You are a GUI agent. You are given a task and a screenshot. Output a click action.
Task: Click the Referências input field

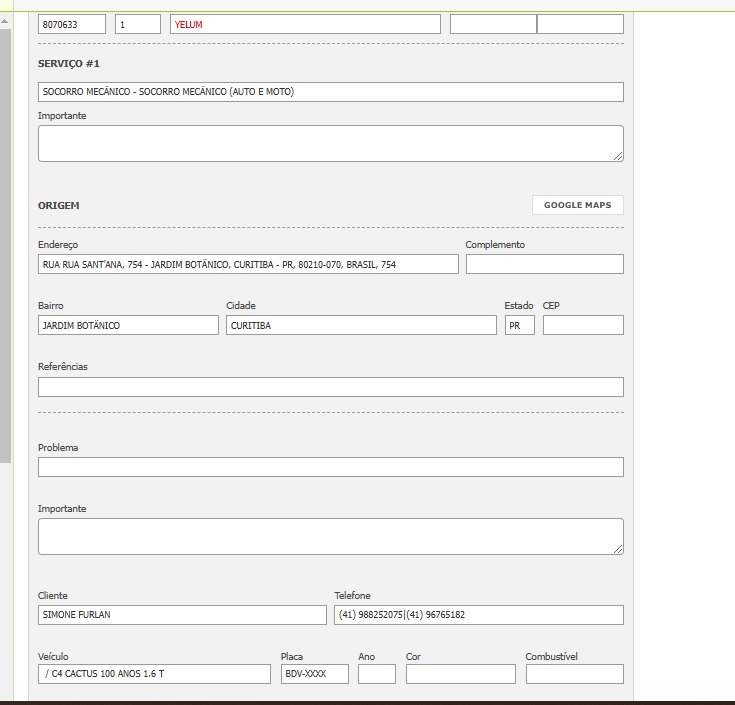coord(330,387)
